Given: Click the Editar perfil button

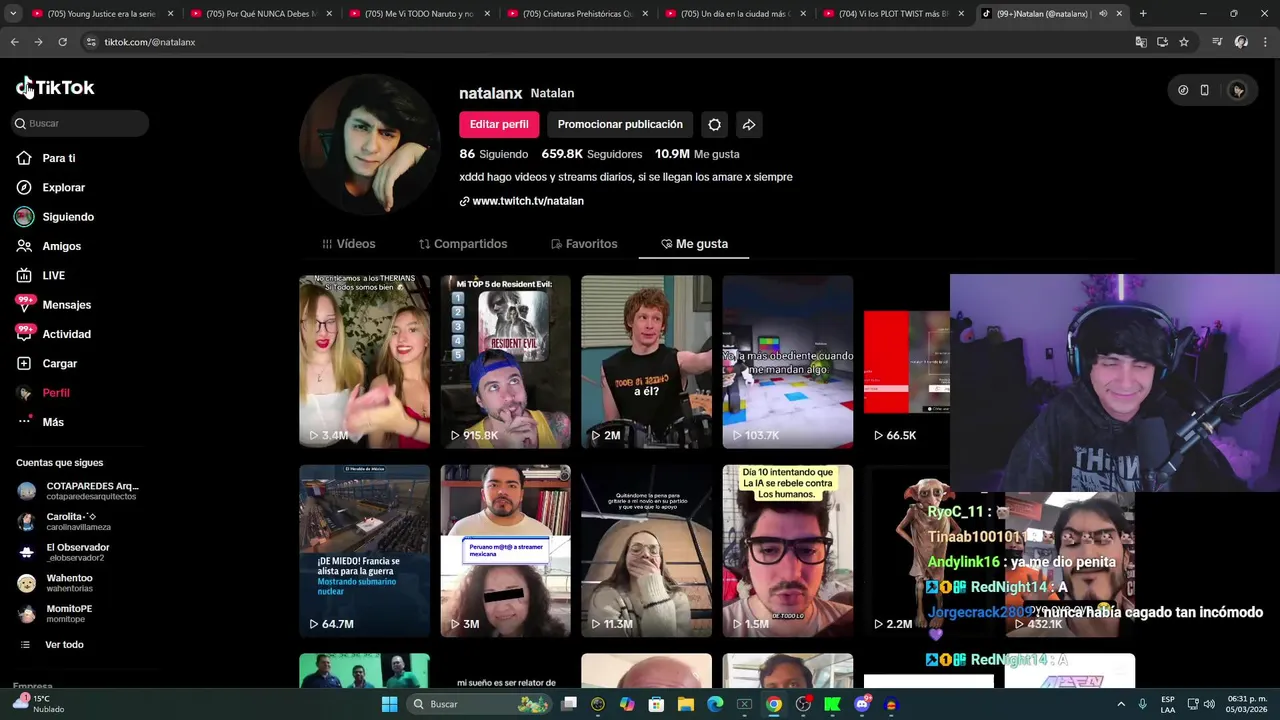Looking at the screenshot, I should tap(499, 124).
